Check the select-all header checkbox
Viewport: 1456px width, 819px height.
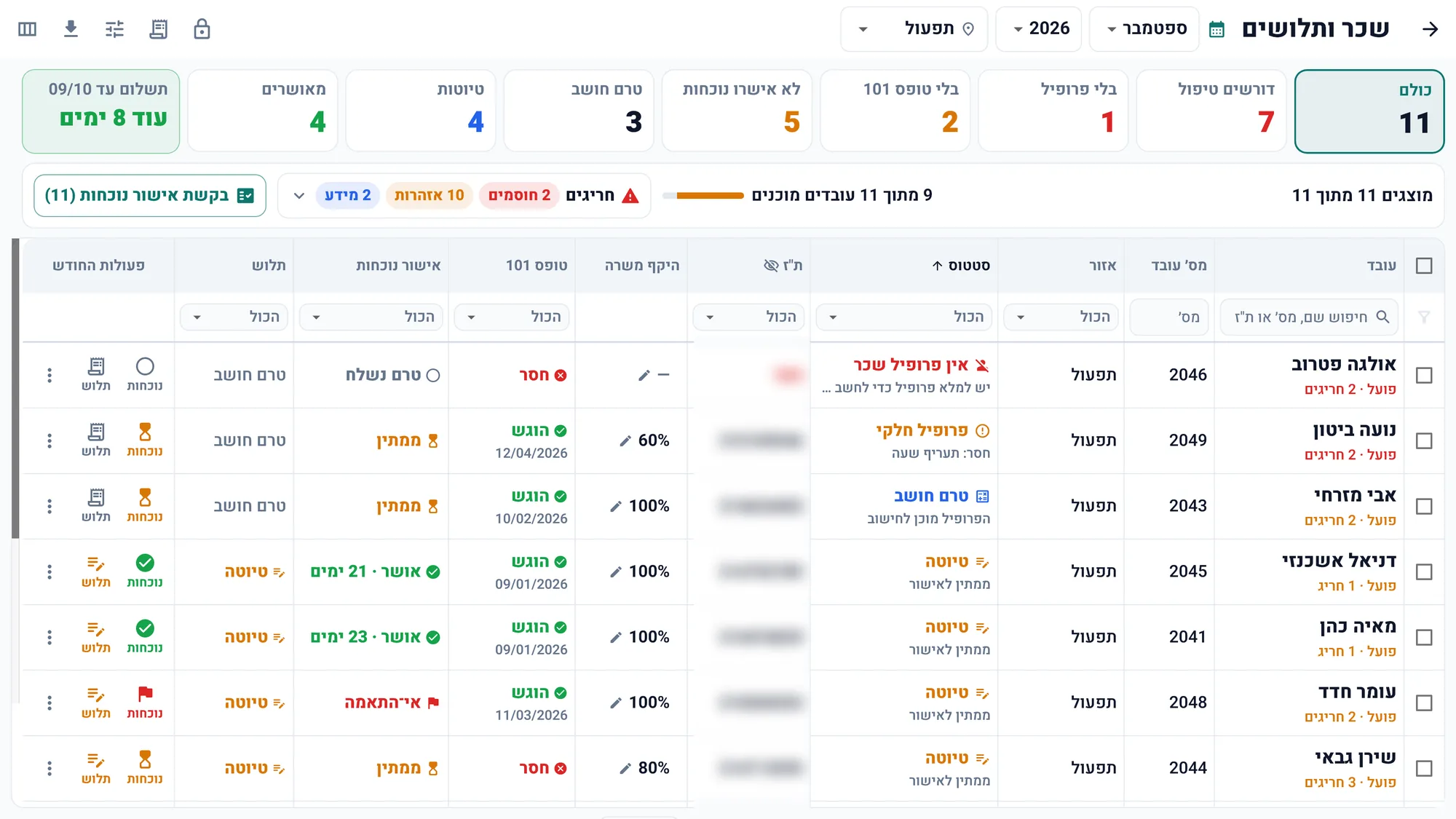[1424, 266]
